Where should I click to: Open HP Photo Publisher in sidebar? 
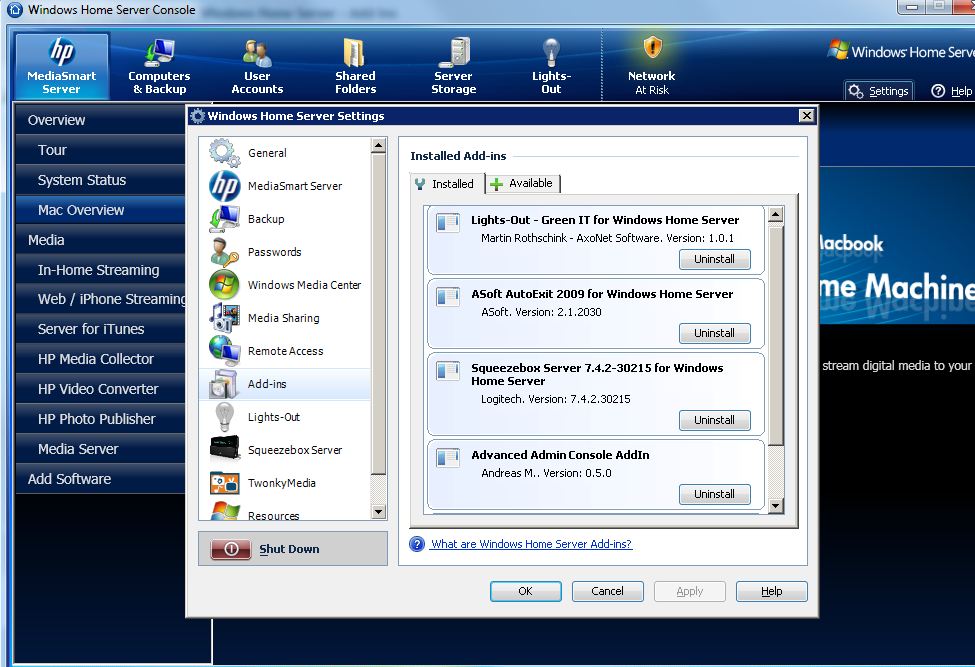[100, 419]
